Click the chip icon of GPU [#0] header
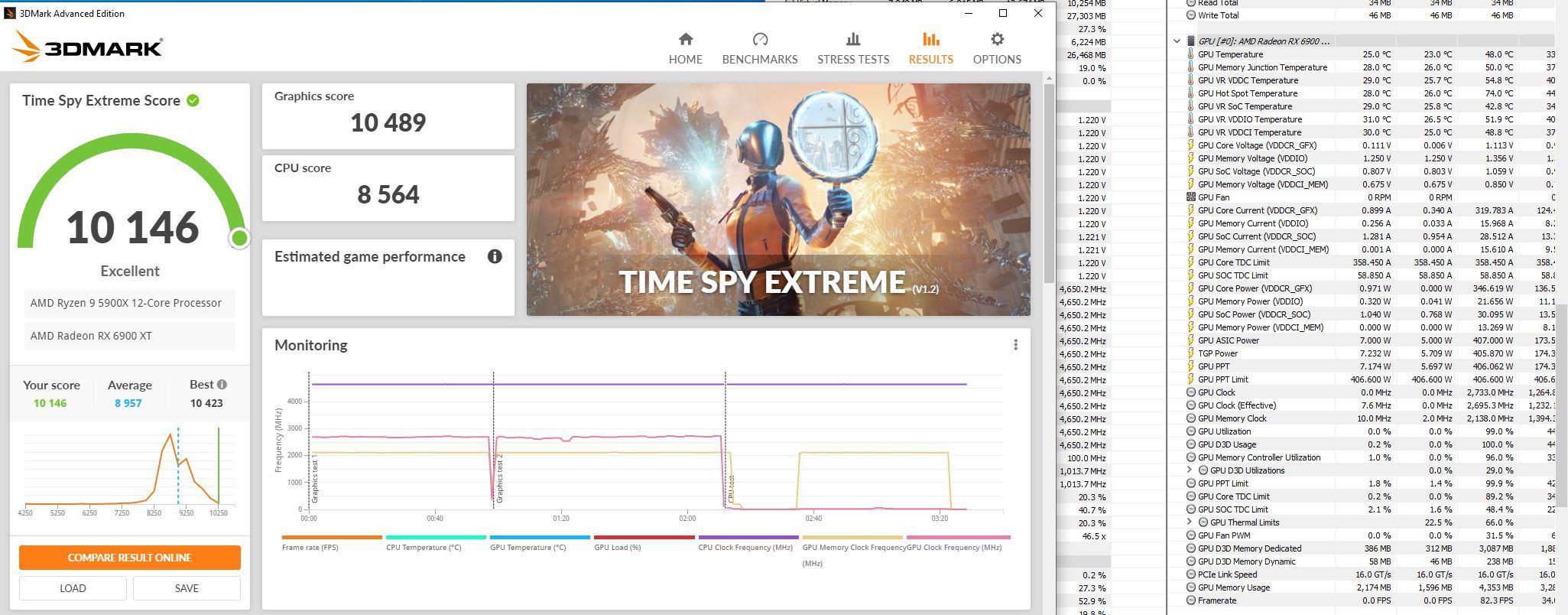 coord(1190,41)
